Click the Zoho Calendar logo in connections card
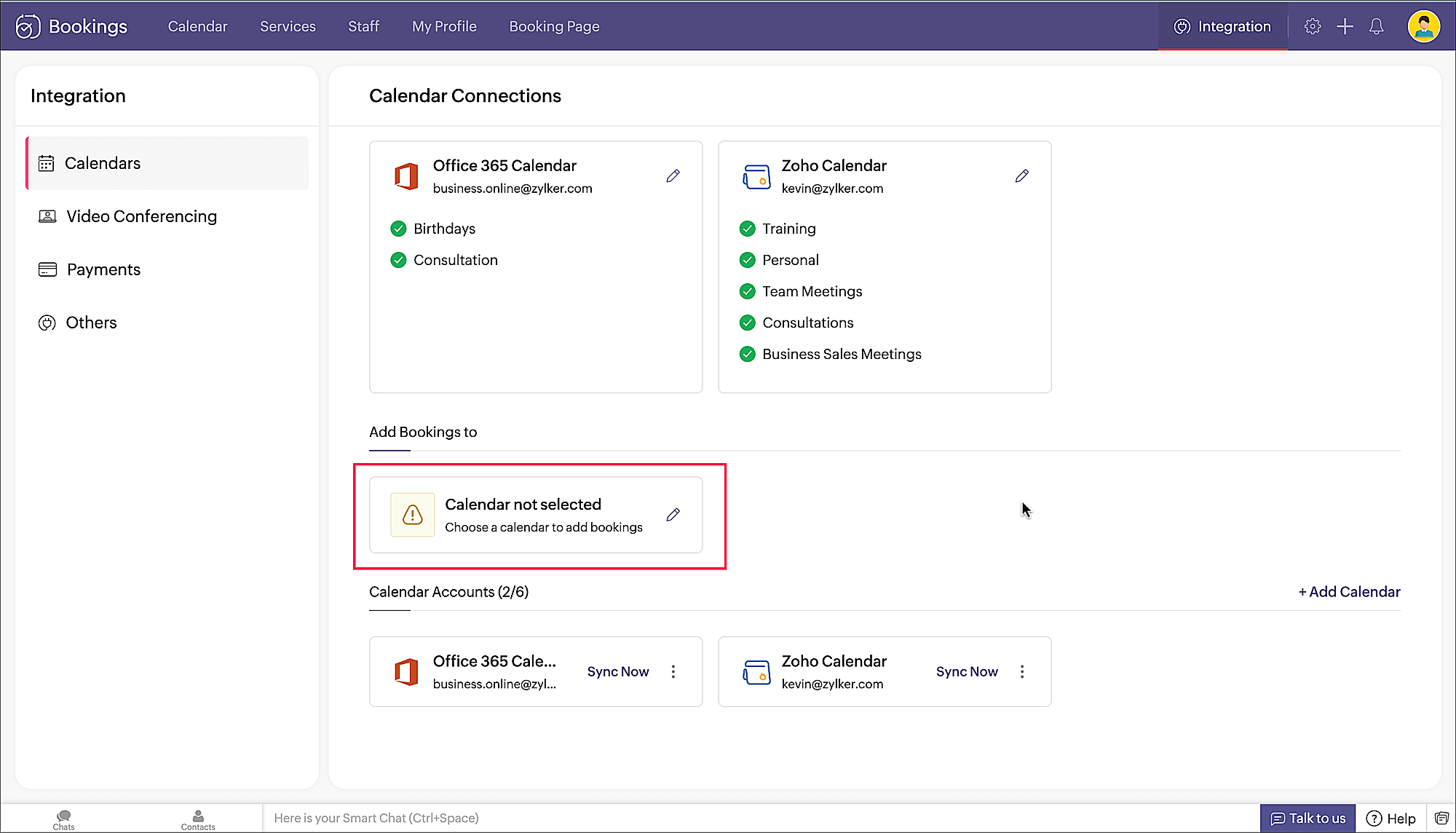 (x=756, y=176)
